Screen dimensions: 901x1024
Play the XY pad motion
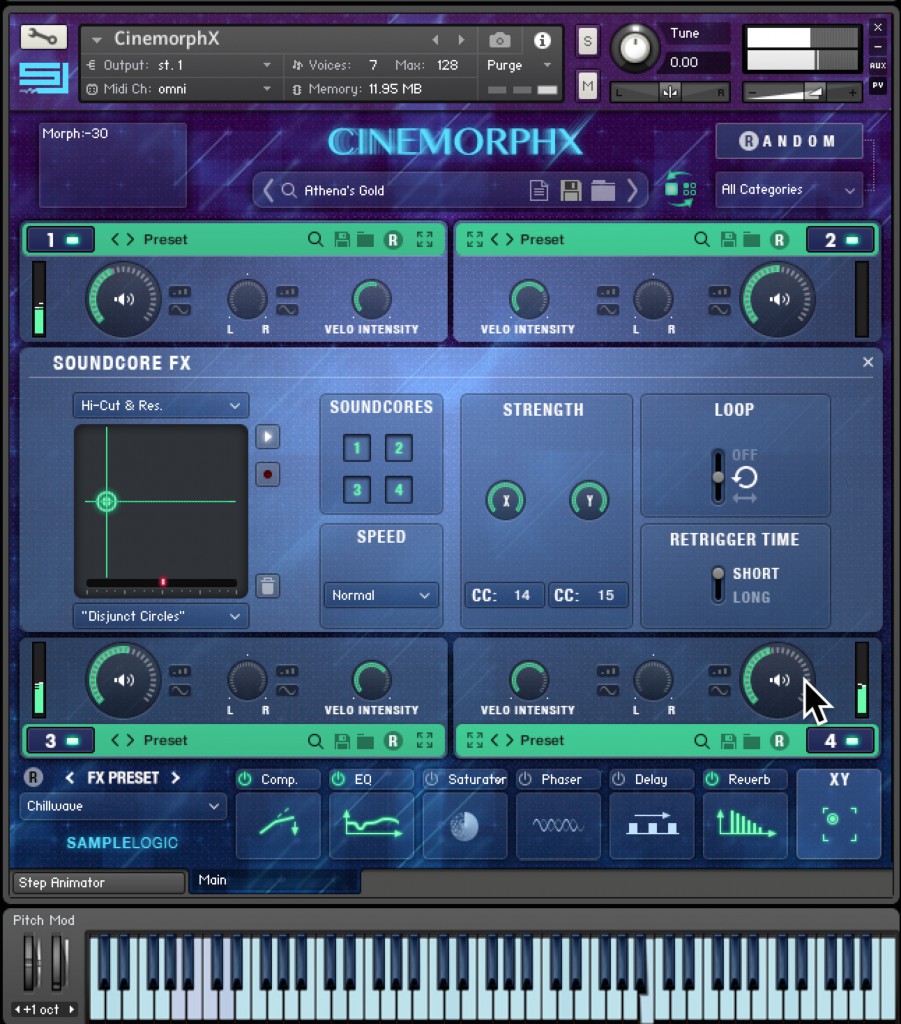coord(268,437)
